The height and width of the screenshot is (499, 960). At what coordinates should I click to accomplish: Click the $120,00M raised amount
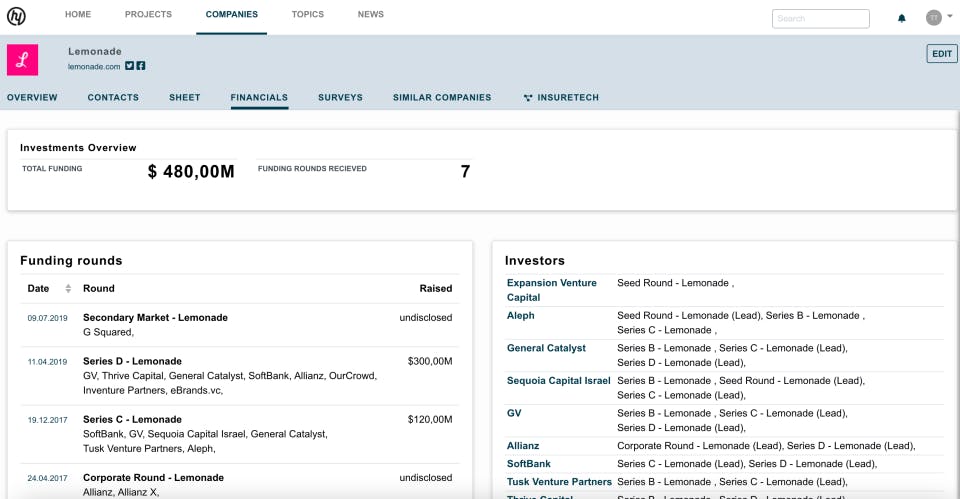click(x=430, y=419)
